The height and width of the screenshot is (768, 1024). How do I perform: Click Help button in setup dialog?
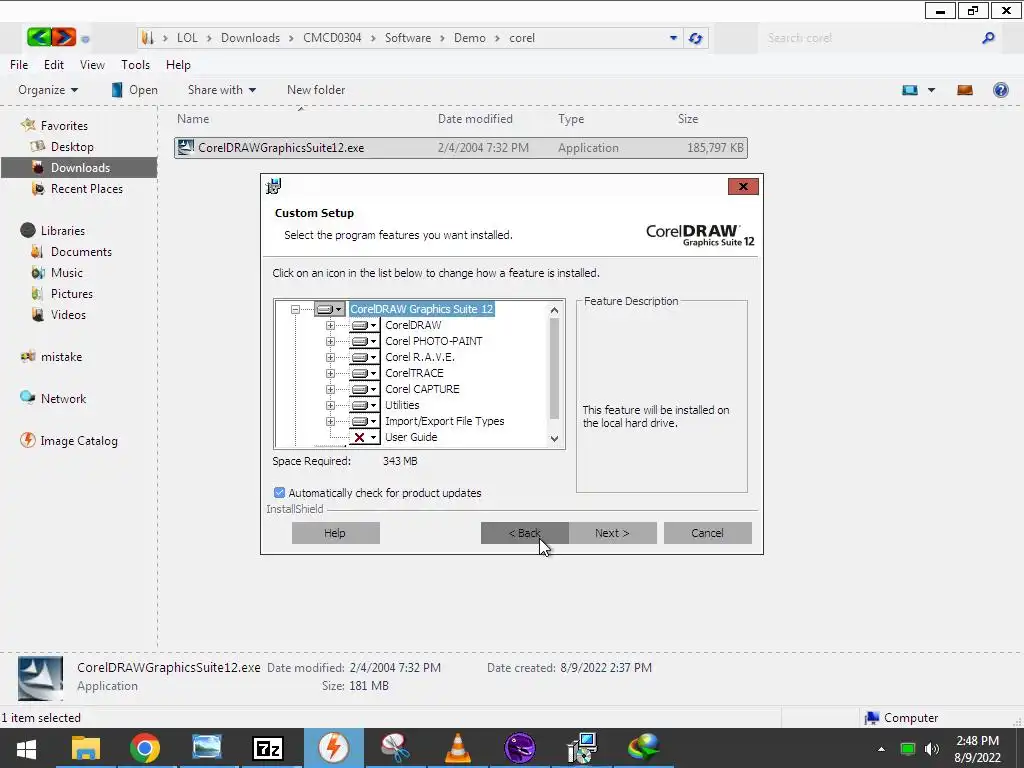tap(335, 533)
